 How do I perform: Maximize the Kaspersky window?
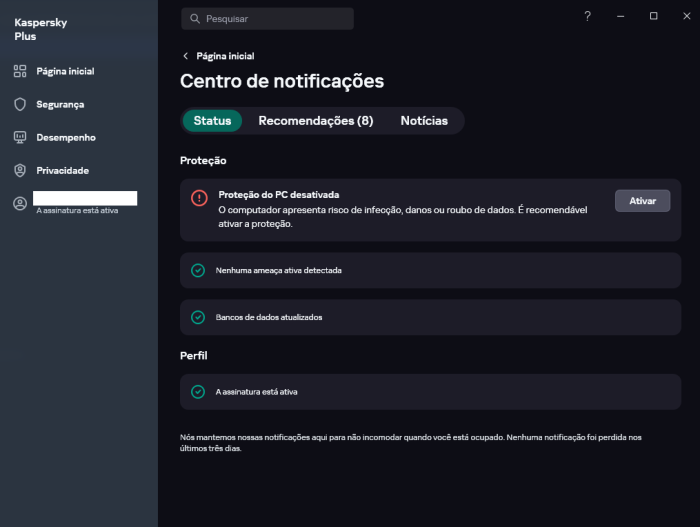(x=654, y=16)
